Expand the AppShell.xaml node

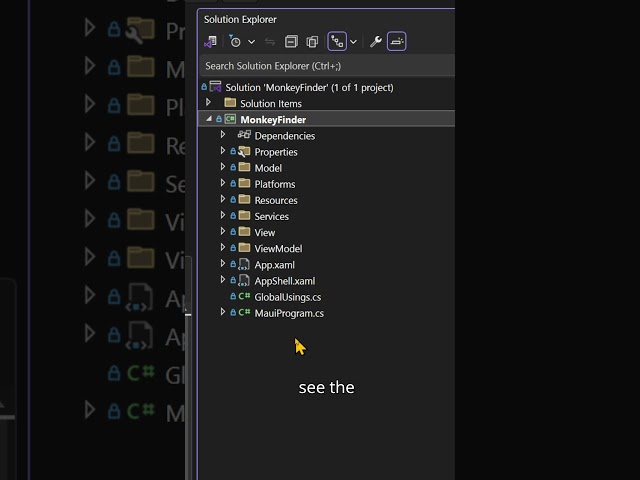[x=223, y=280]
